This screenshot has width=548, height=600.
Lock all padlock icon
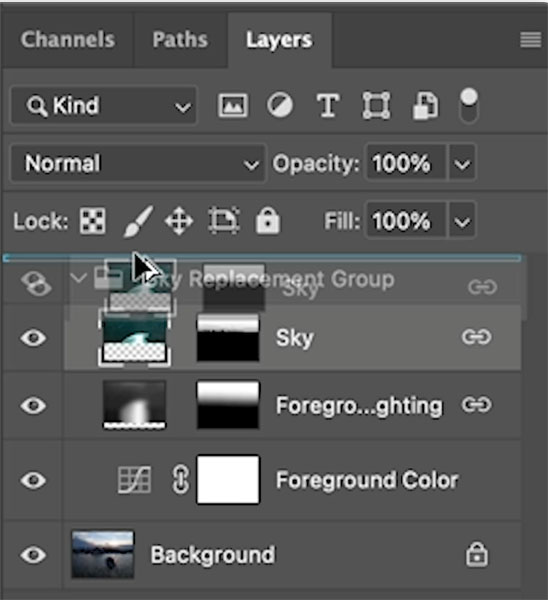(268, 220)
